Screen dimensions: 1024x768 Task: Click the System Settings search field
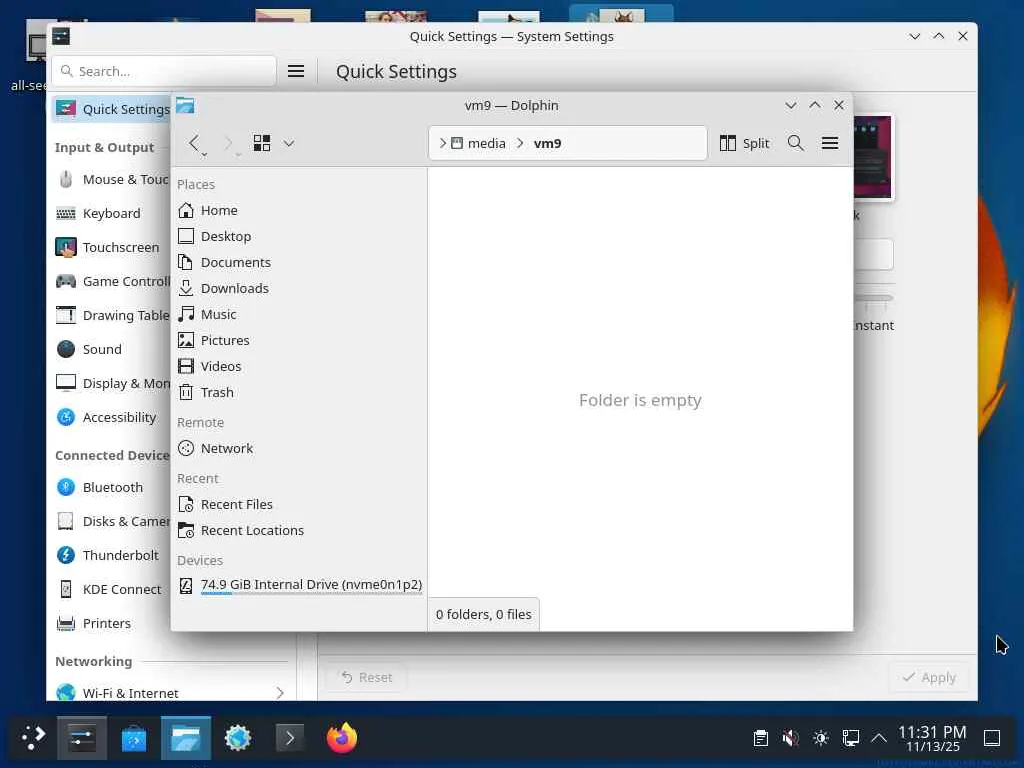(x=164, y=71)
